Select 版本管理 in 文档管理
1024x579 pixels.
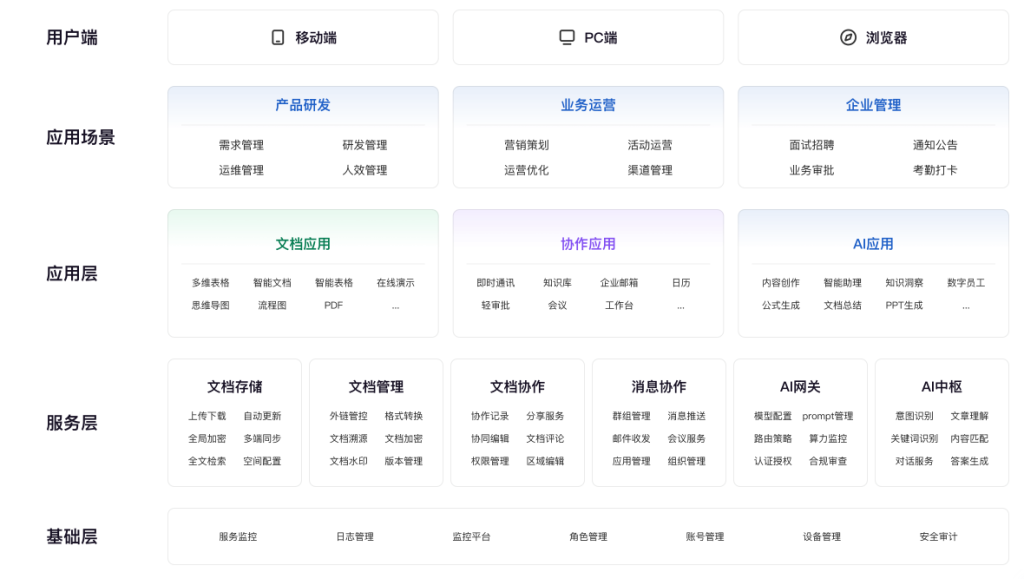coord(404,461)
